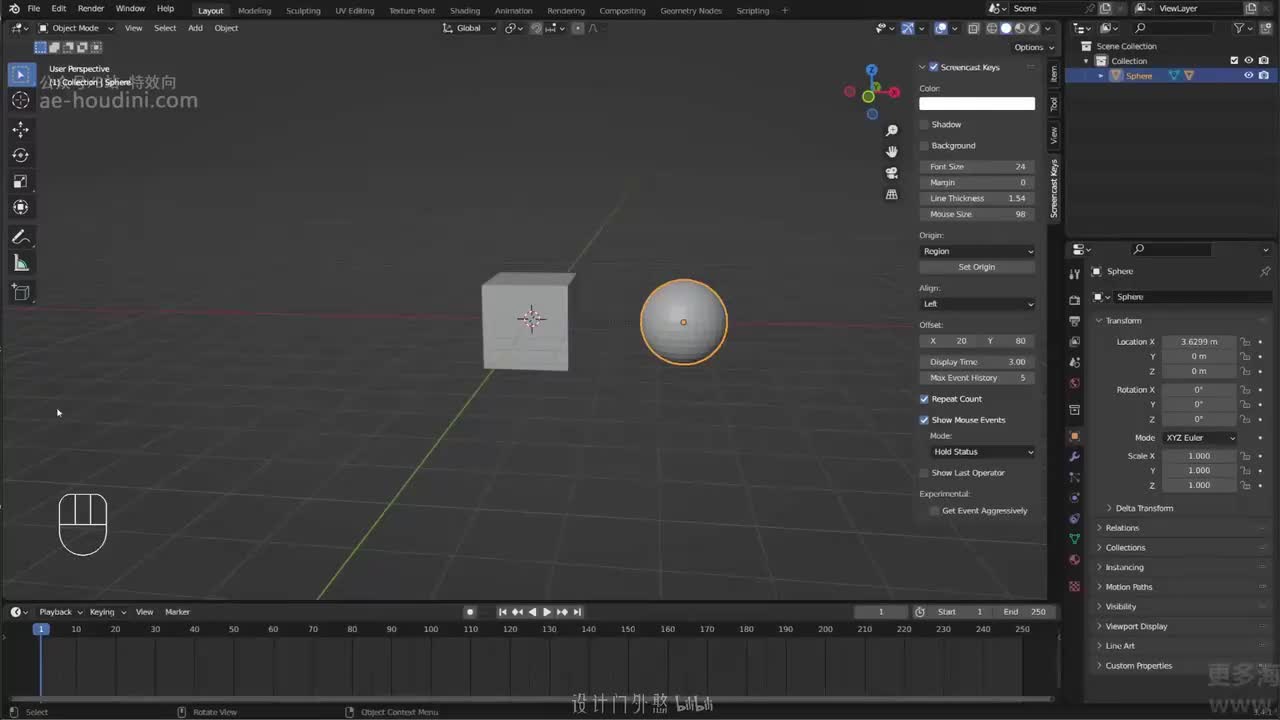Open the Render menu
Viewport: 1280px width, 720px height.
coord(91,9)
